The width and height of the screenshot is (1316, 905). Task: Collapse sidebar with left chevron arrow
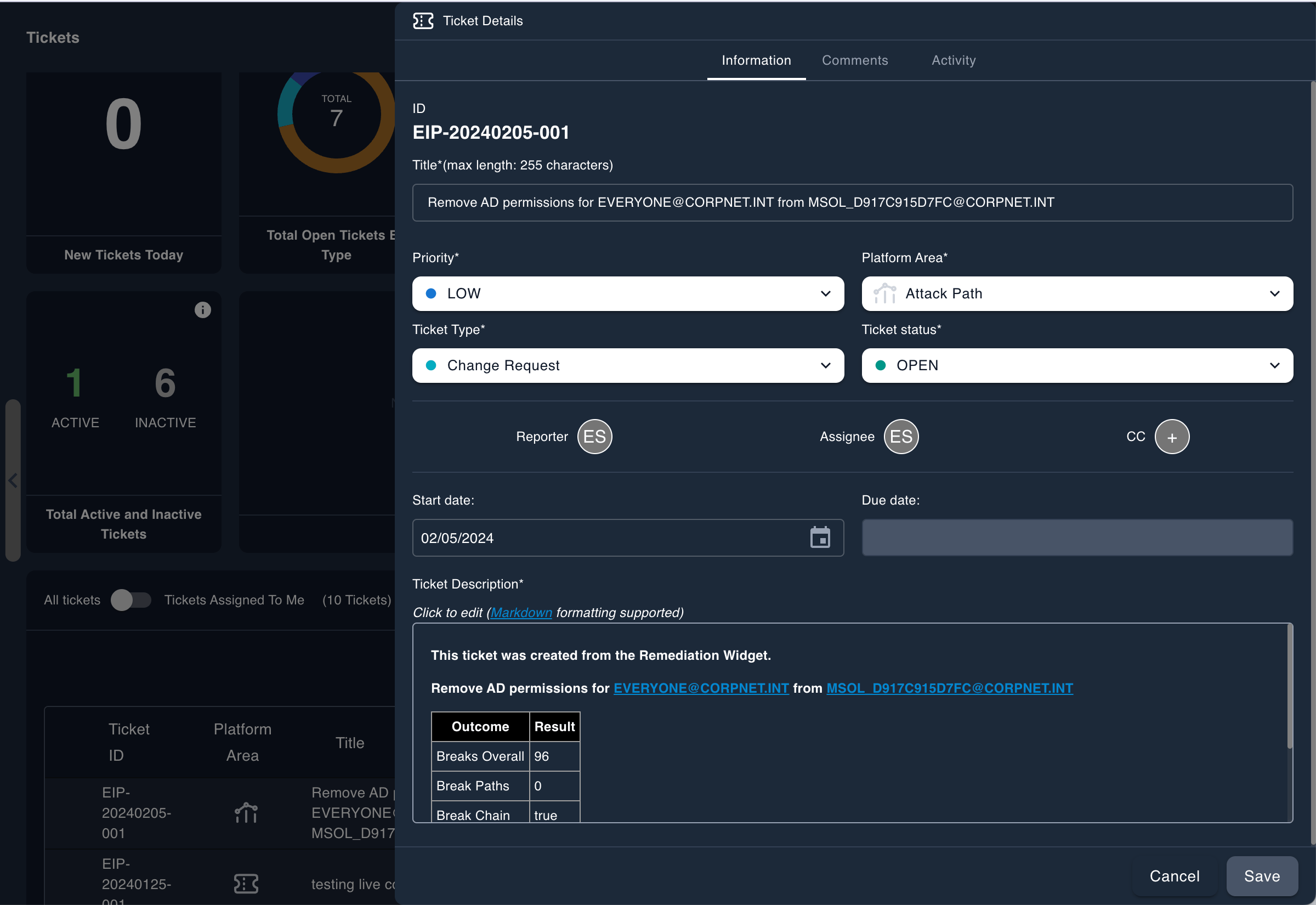click(13, 480)
